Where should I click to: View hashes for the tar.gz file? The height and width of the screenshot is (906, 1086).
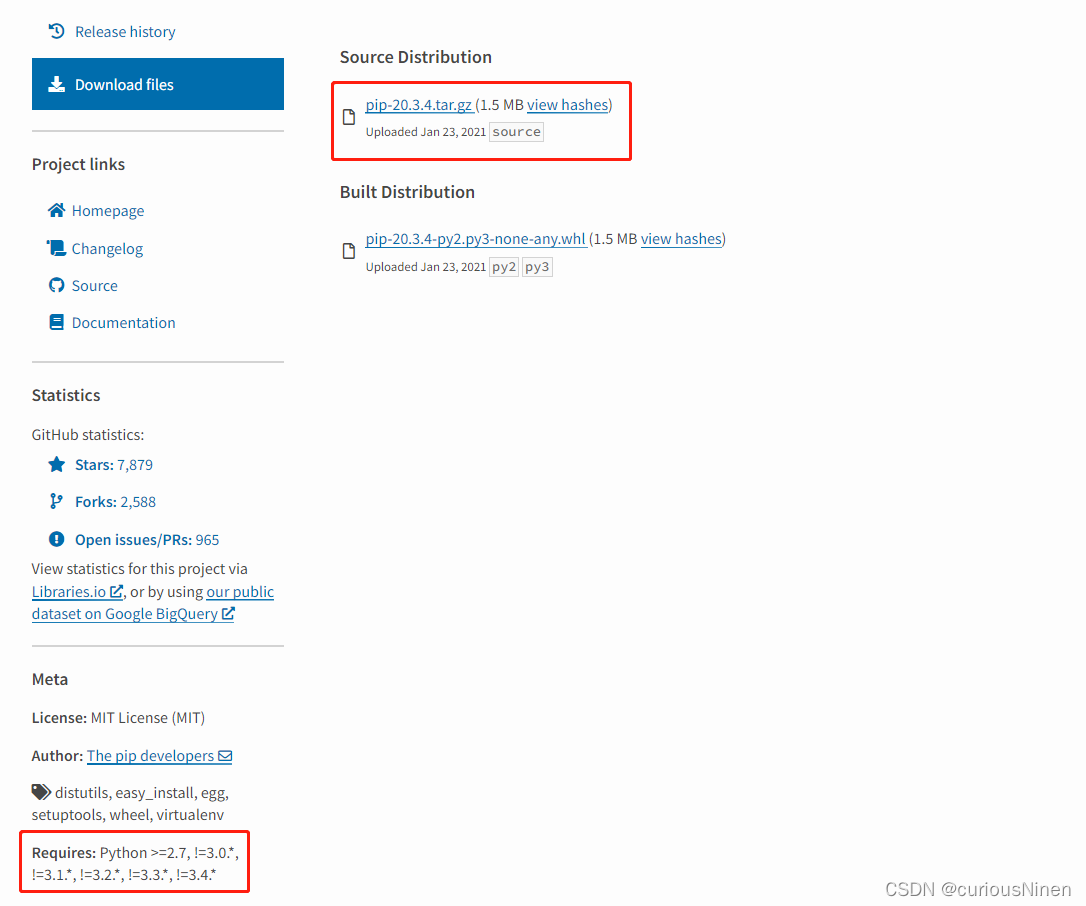(567, 105)
